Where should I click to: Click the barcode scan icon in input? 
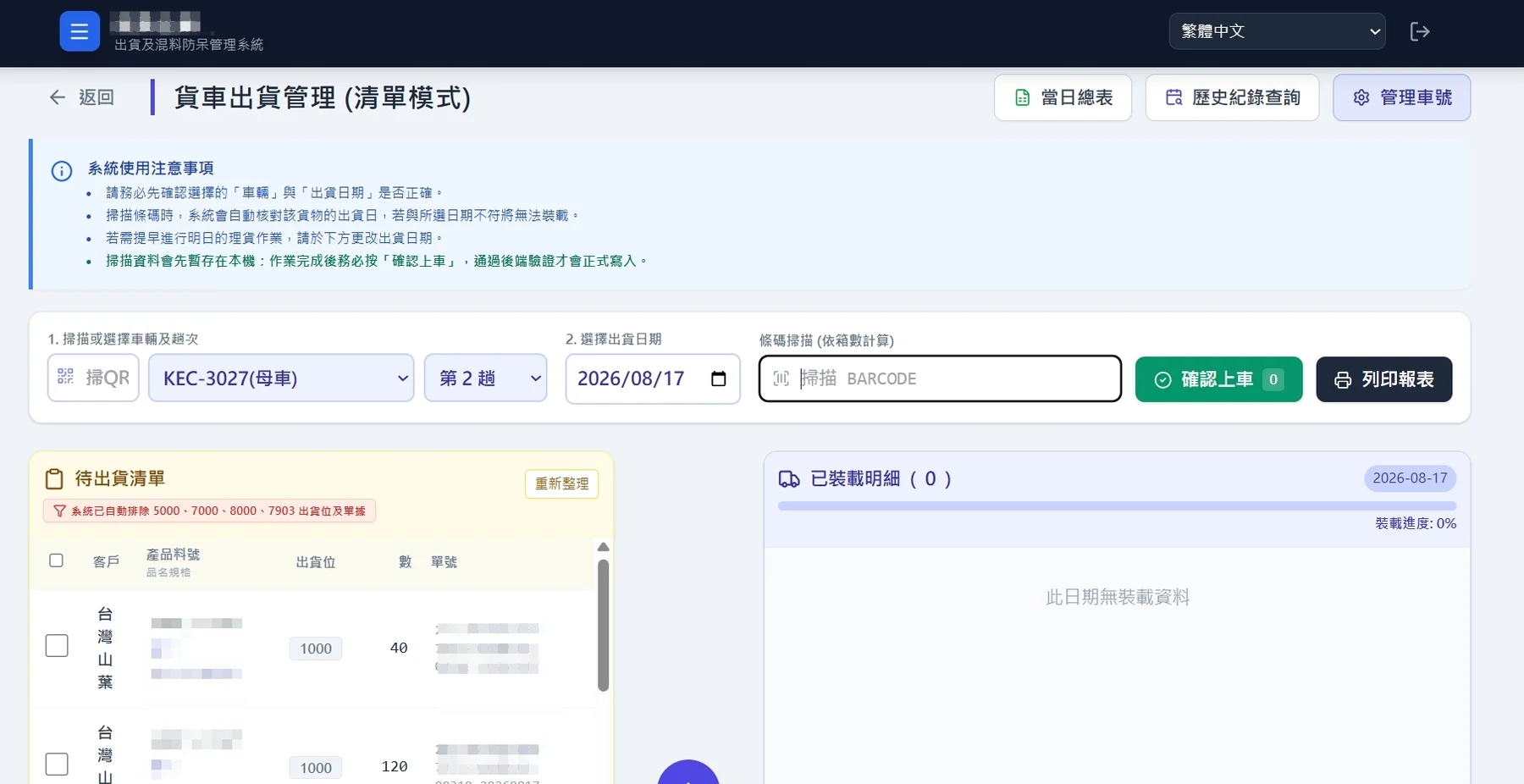pos(781,378)
